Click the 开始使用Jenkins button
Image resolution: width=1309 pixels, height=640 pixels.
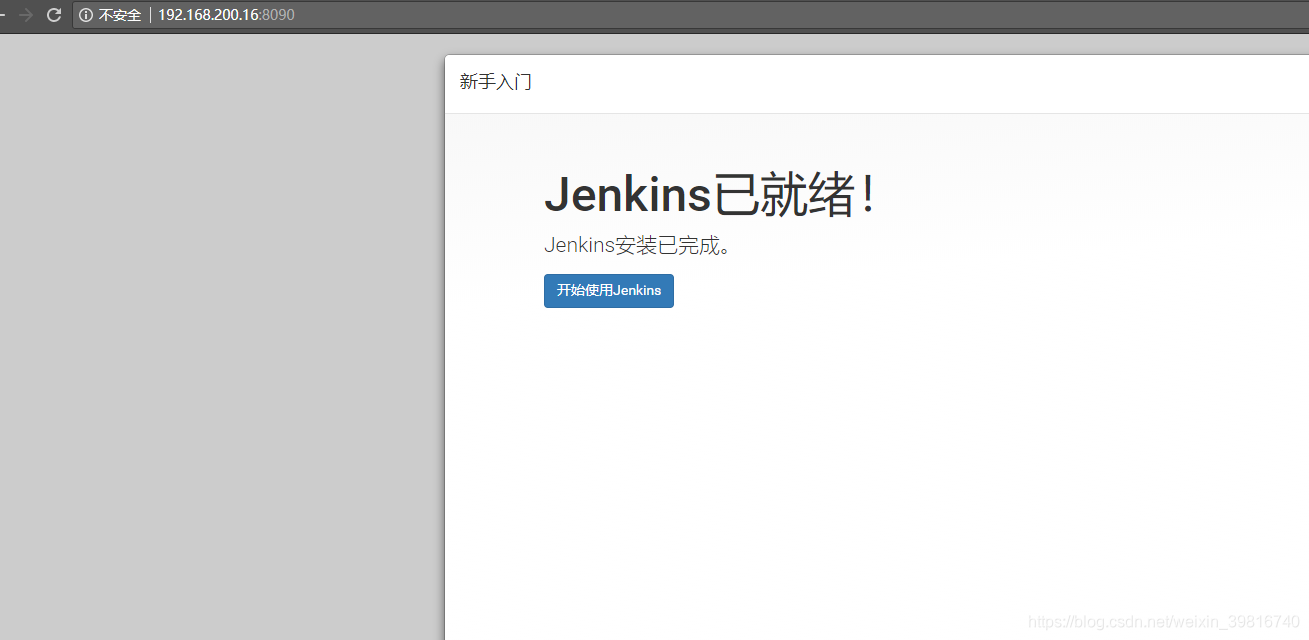609,291
